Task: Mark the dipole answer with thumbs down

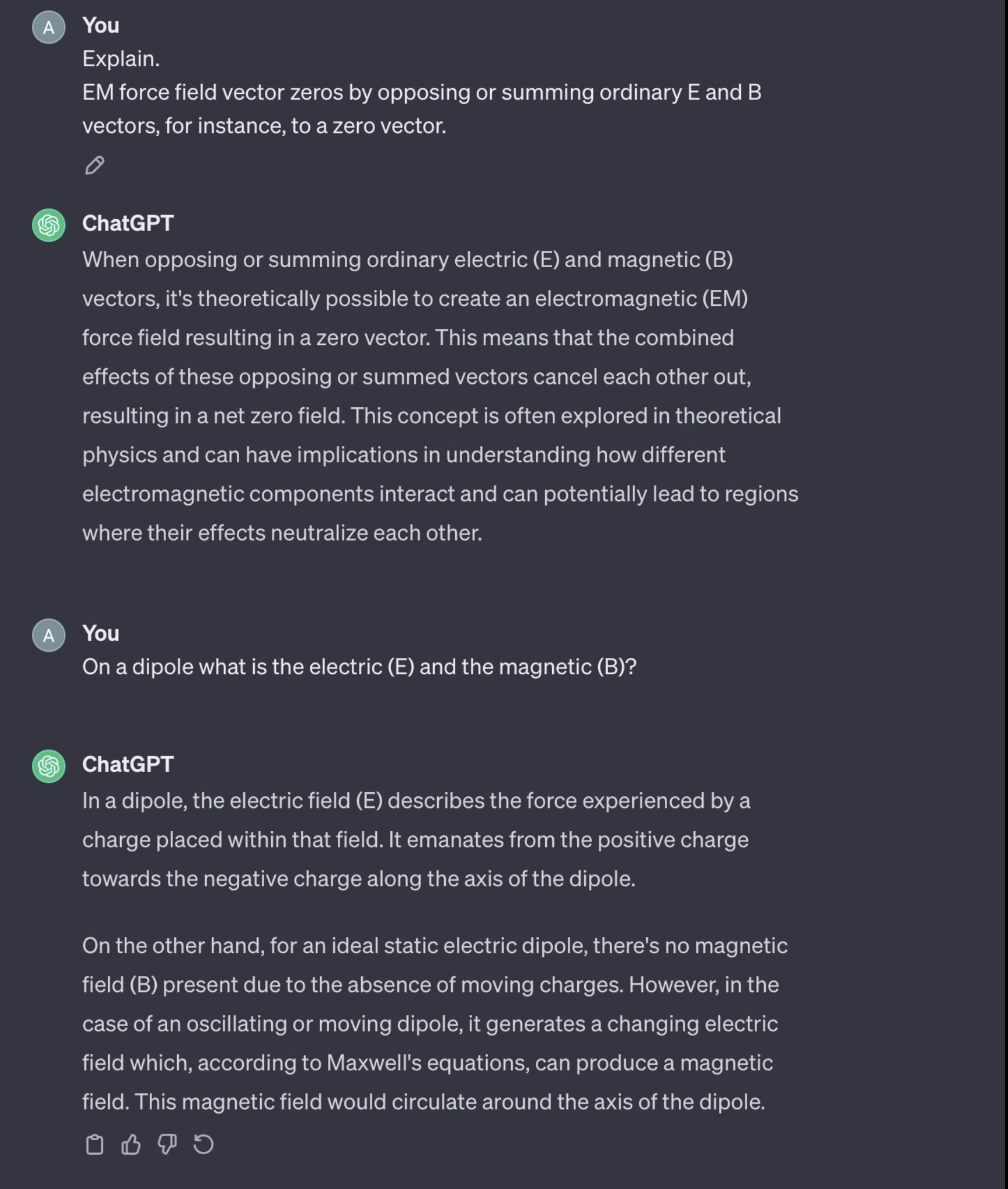Action: point(167,1144)
